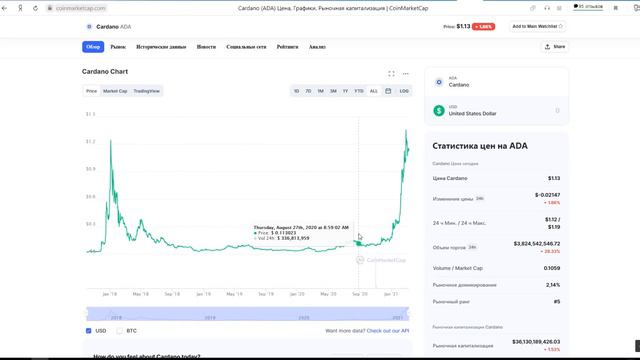Screen dimensions: 640x360
Task: Expand chart to fullscreen
Action: point(391,73)
